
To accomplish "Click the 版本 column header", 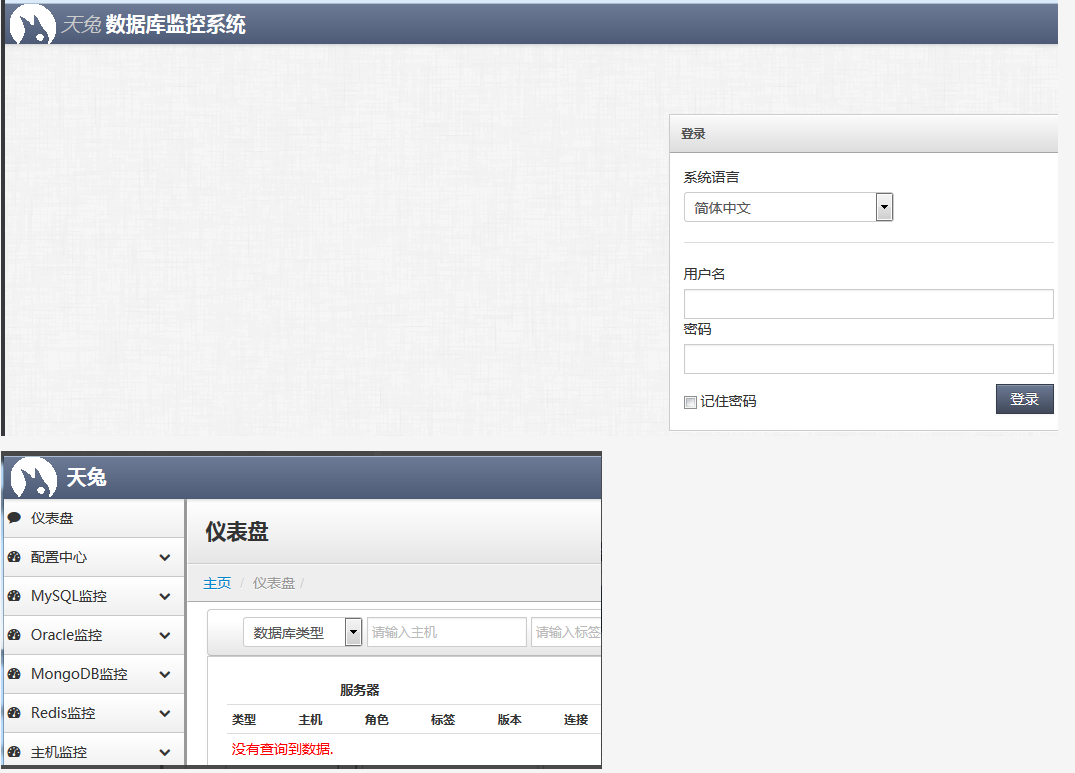I will [x=509, y=720].
